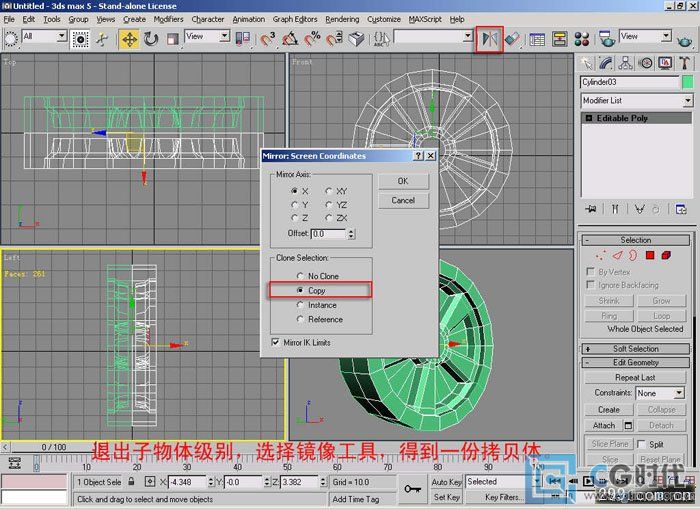
Task: Toggle the Angle Snap tool
Action: coord(290,39)
